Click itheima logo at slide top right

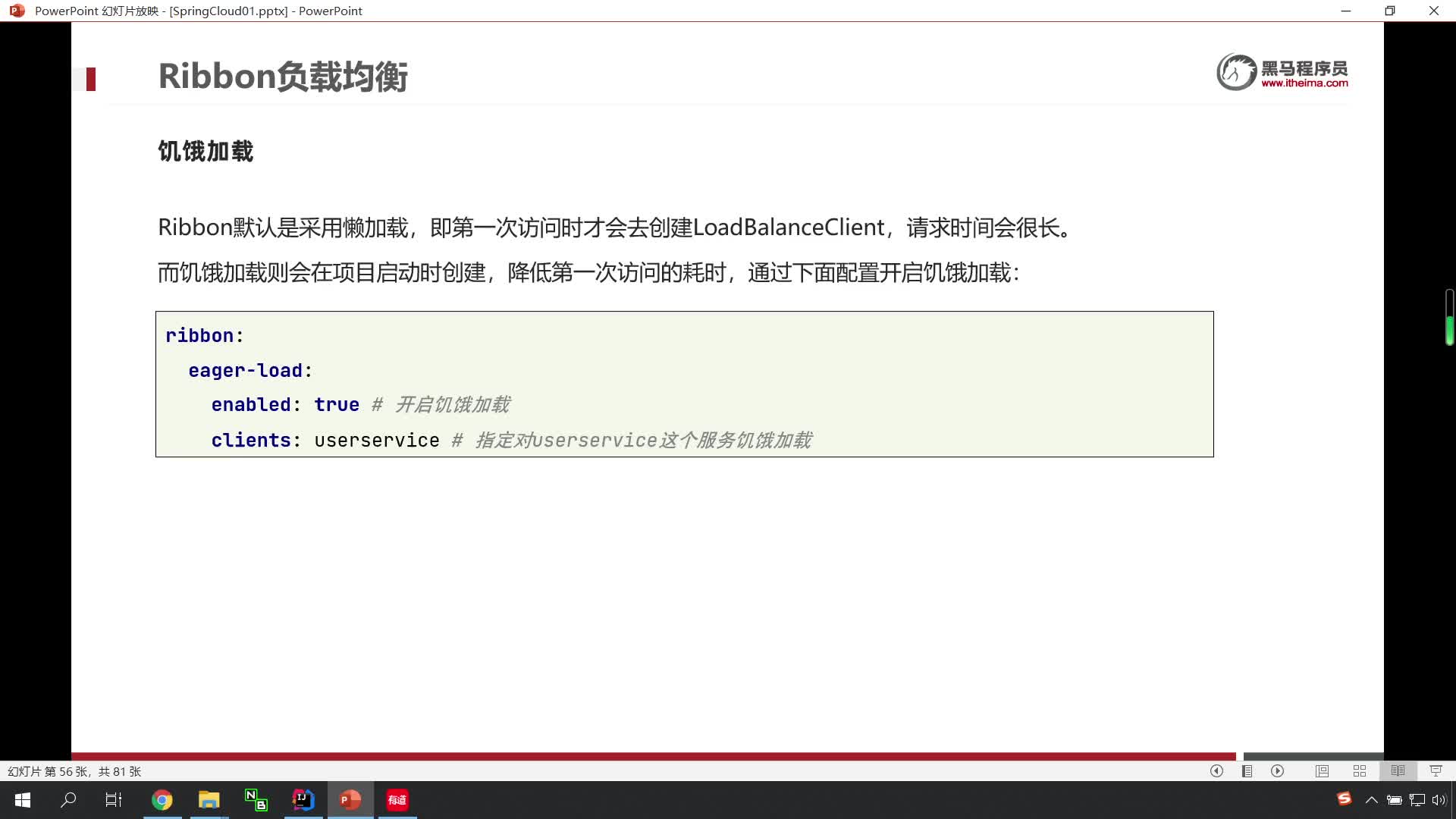[1282, 72]
